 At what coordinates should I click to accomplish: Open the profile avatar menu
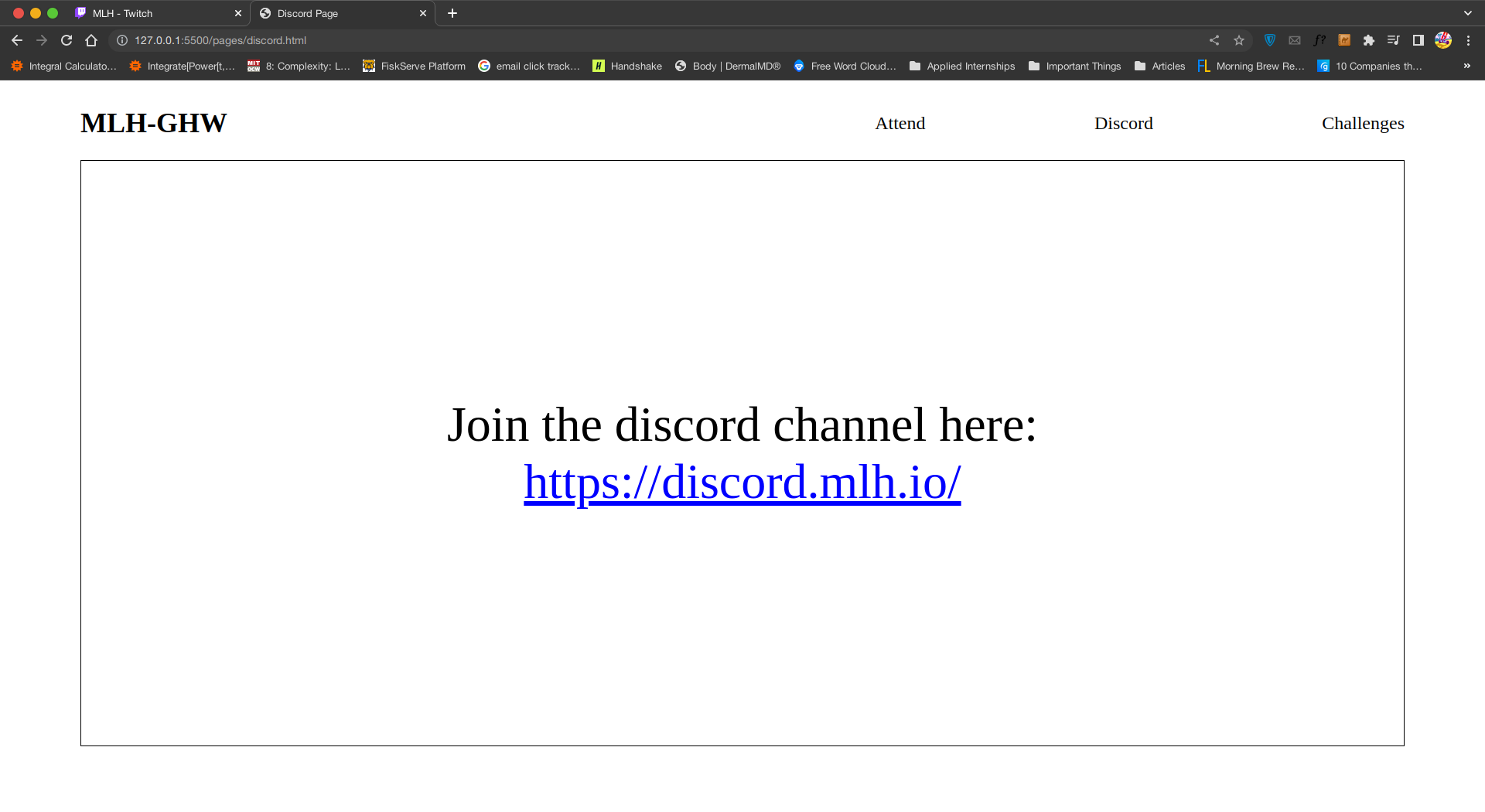pos(1443,40)
